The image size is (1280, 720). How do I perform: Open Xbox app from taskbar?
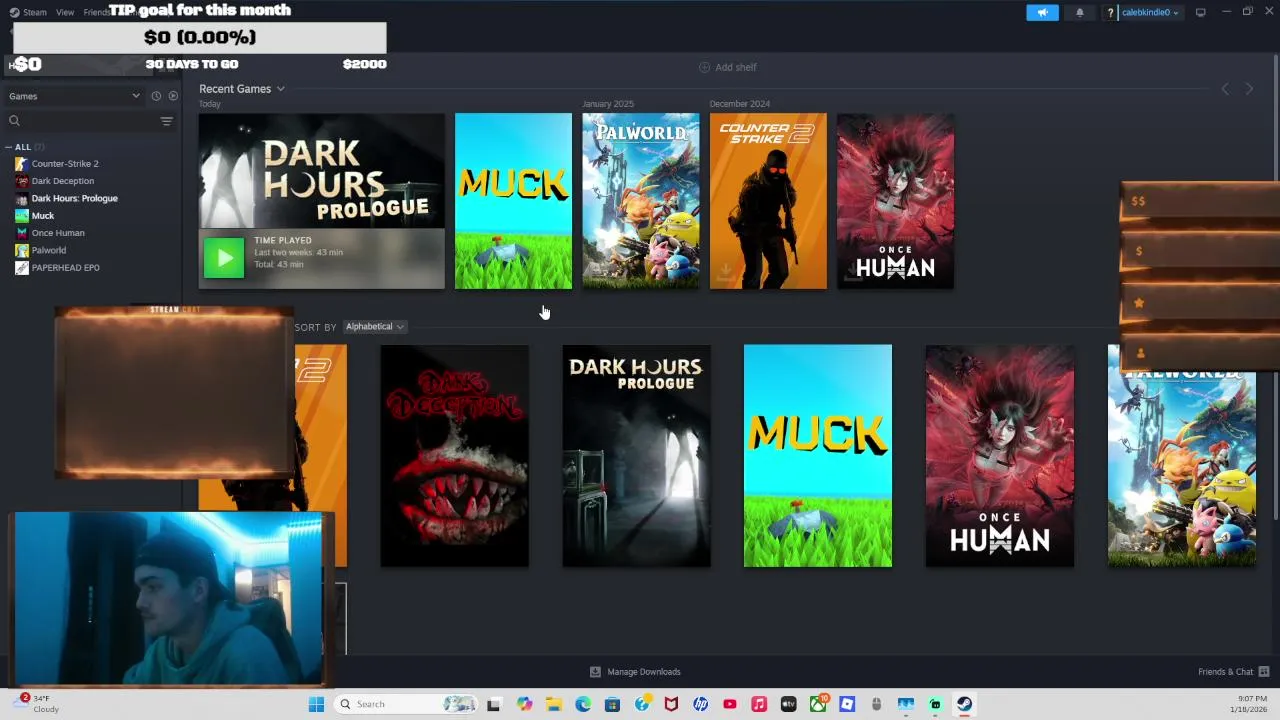pyautogui.click(x=818, y=704)
